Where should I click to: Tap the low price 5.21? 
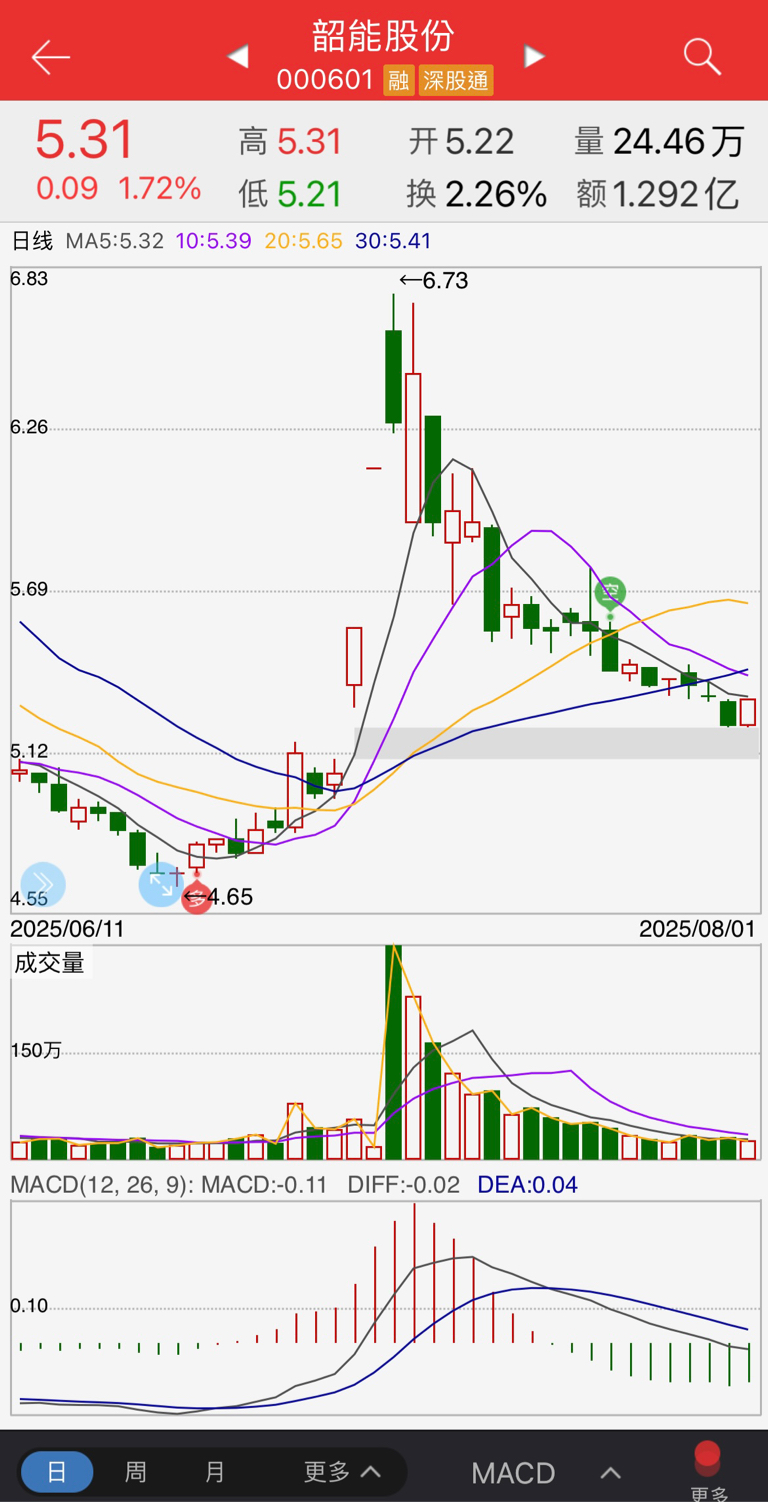pos(310,193)
